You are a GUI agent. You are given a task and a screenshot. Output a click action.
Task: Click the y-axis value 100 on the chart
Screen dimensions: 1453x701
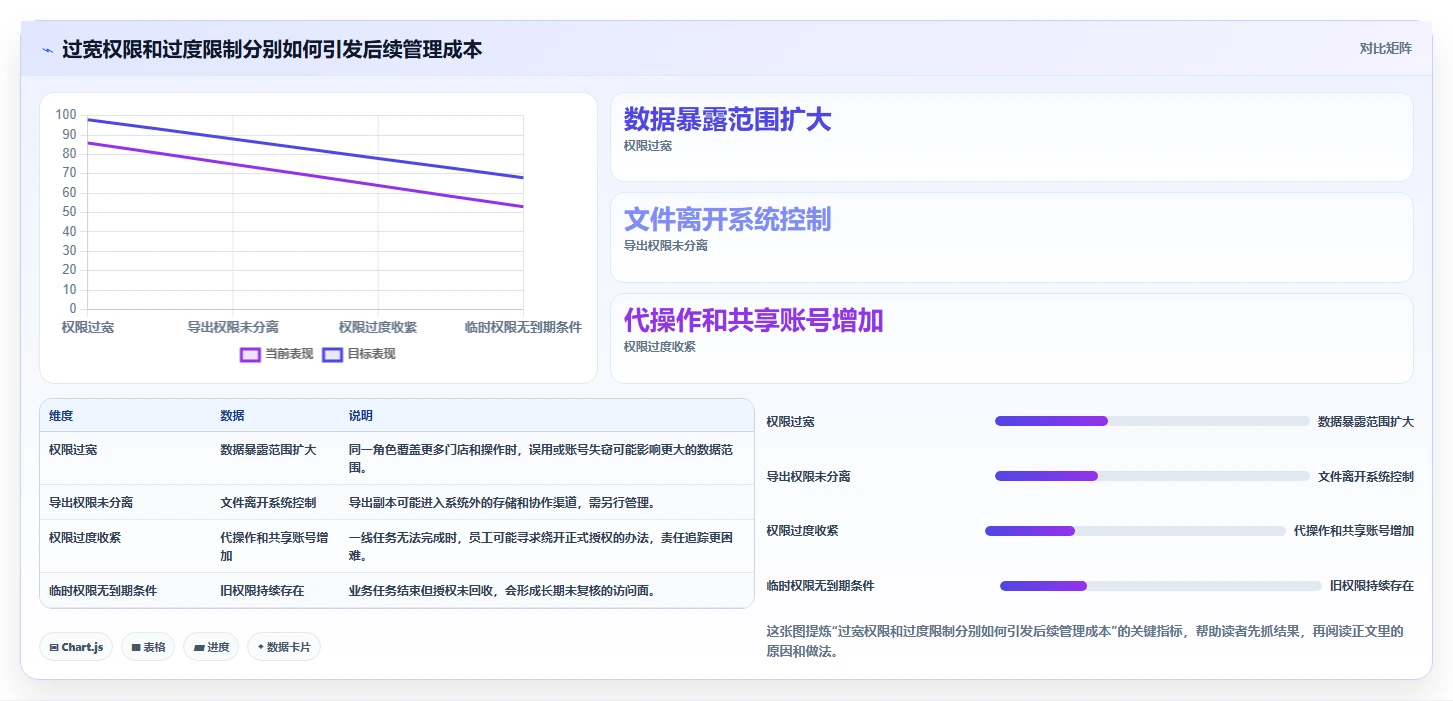[66, 115]
